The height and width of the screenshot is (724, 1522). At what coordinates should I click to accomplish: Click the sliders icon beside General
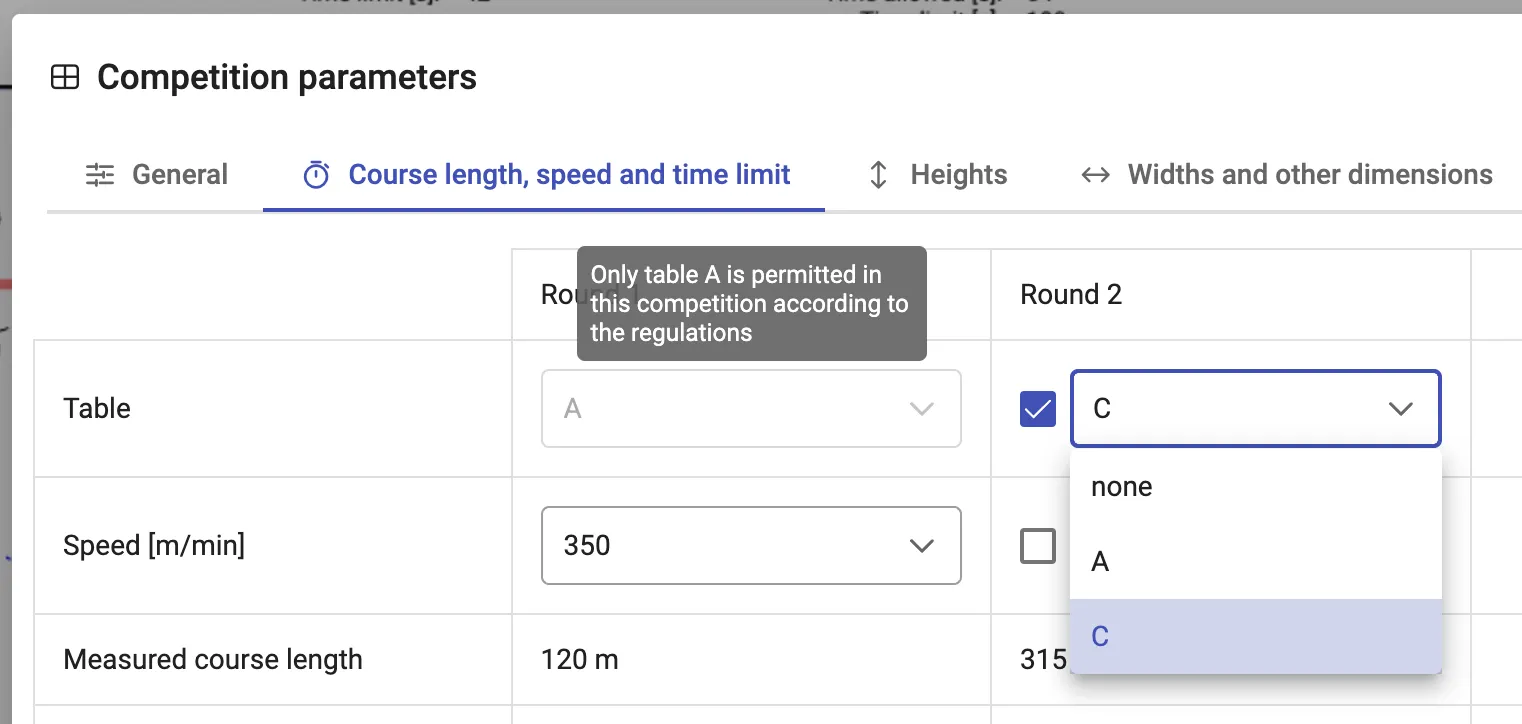click(x=100, y=175)
